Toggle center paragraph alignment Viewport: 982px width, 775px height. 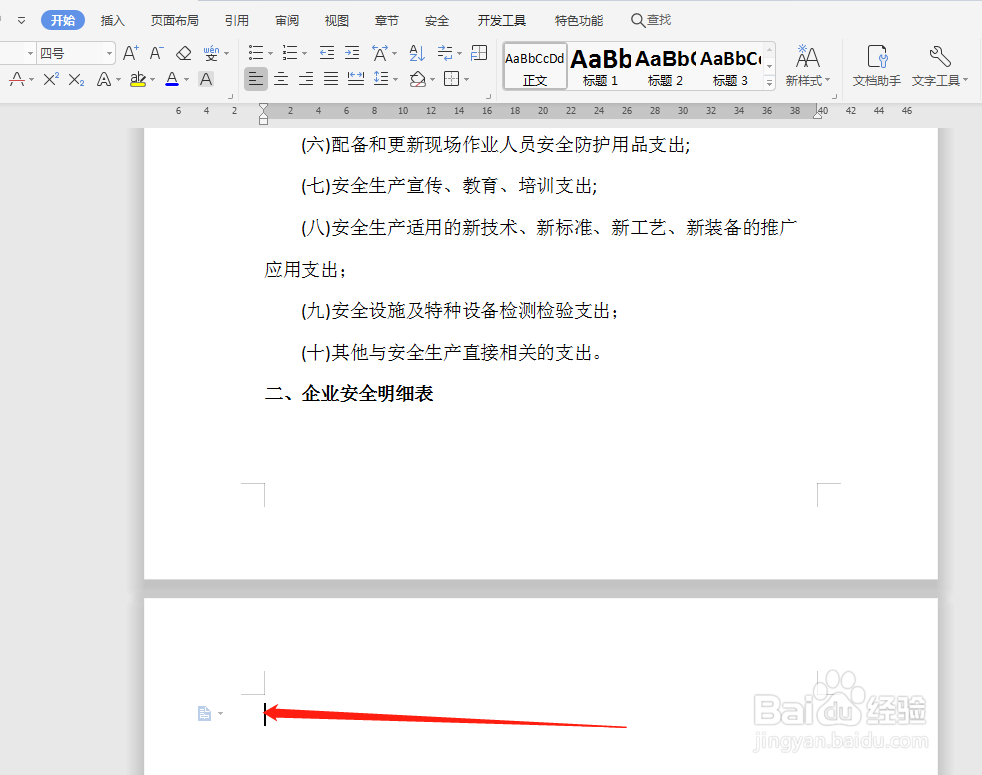tap(280, 80)
